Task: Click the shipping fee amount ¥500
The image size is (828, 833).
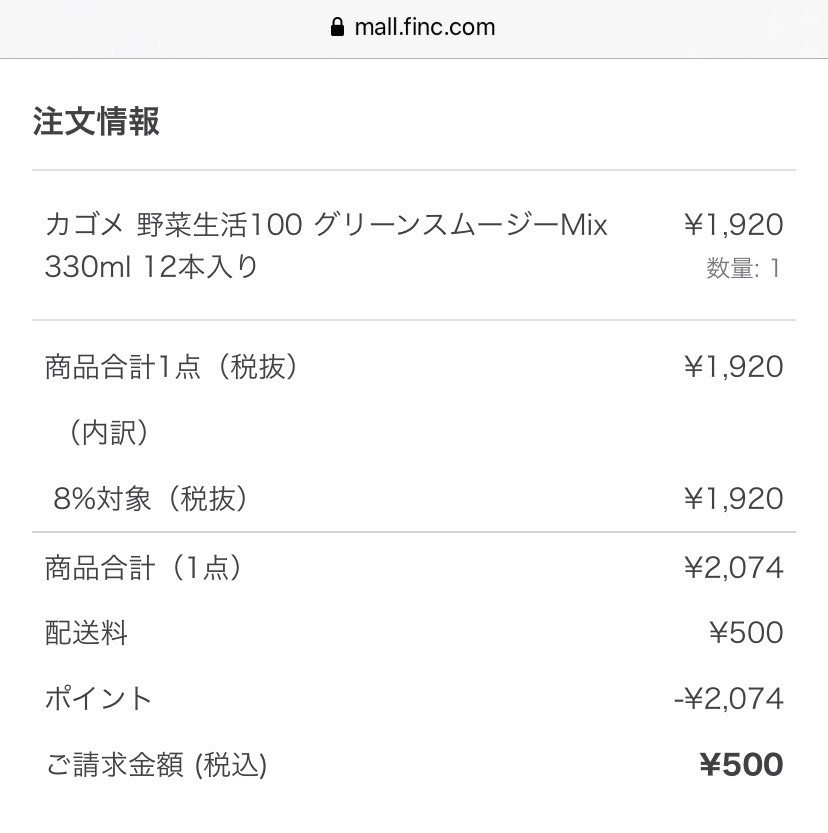Action: [x=747, y=633]
